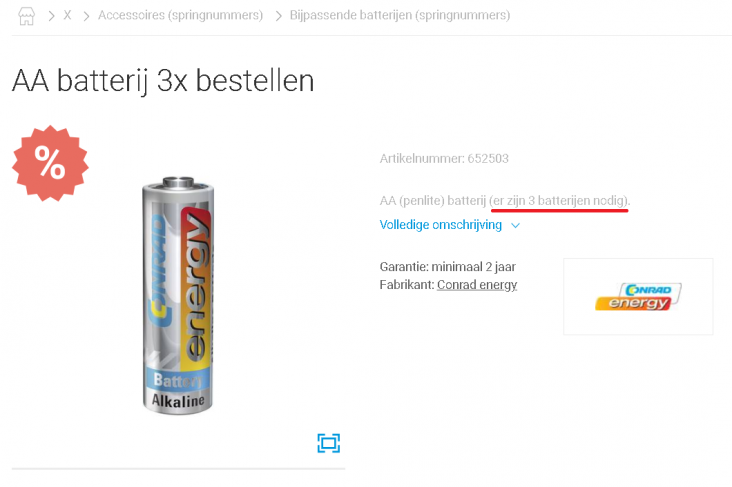Click the arrow after the home icon
This screenshot has height=487, width=732.
[x=51, y=16]
